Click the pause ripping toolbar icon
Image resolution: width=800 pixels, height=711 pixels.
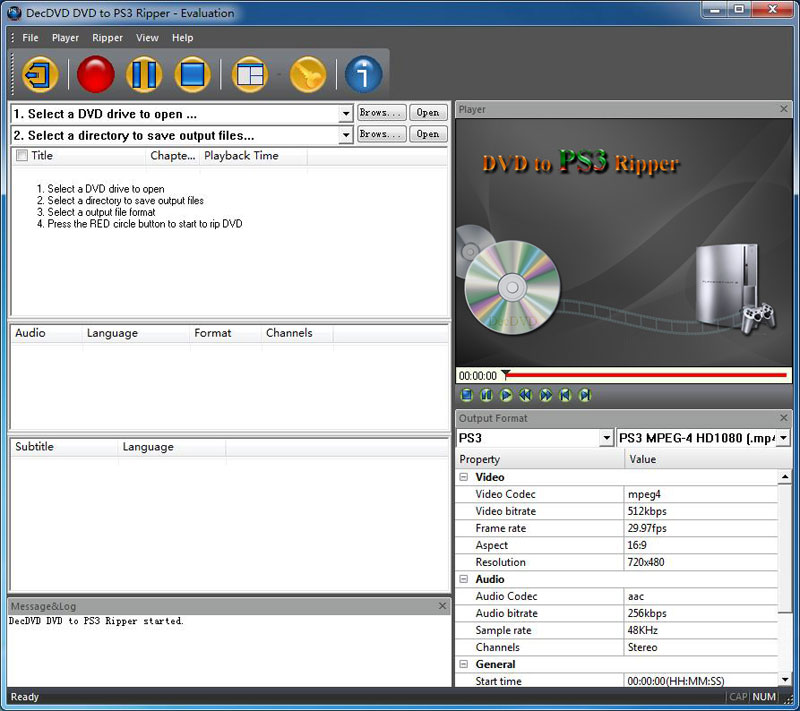pos(144,74)
